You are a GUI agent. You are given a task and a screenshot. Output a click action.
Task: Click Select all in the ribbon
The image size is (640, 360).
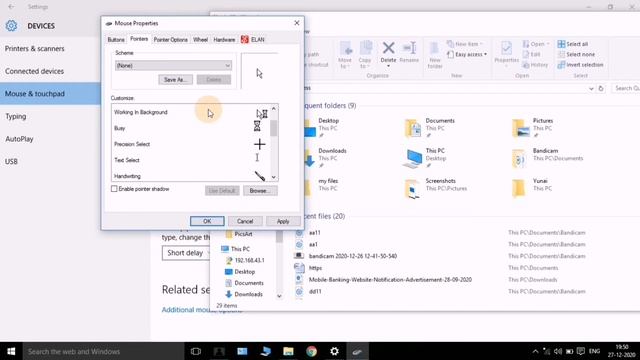pos(573,44)
